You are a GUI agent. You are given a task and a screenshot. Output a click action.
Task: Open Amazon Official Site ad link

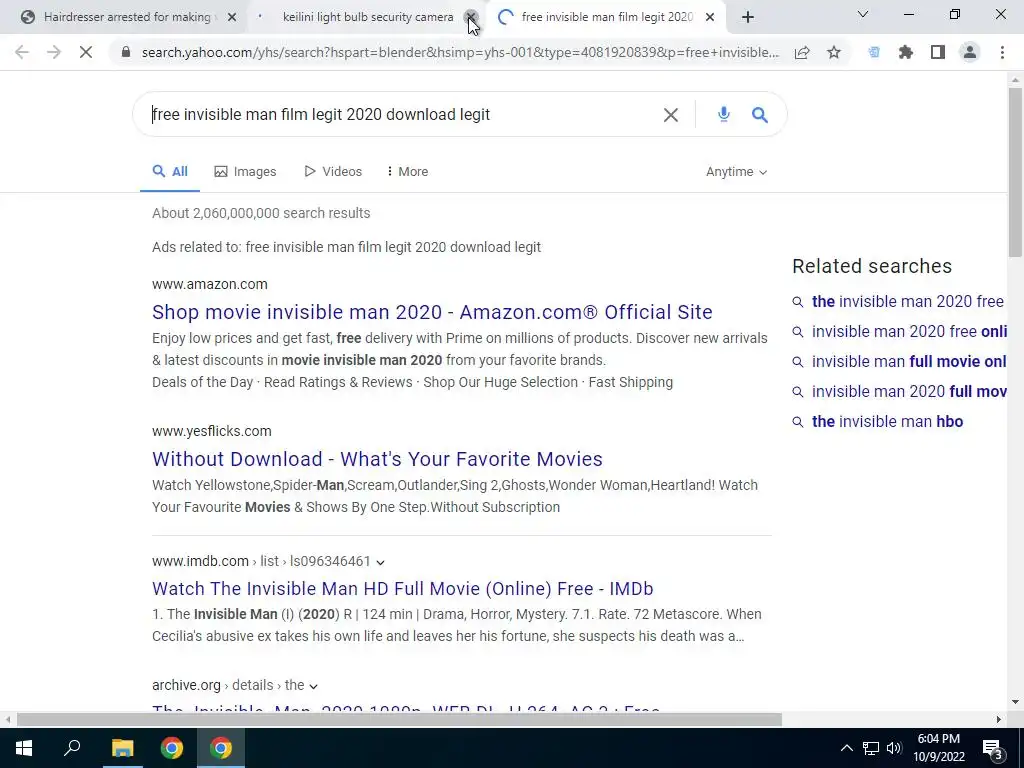pos(432,312)
